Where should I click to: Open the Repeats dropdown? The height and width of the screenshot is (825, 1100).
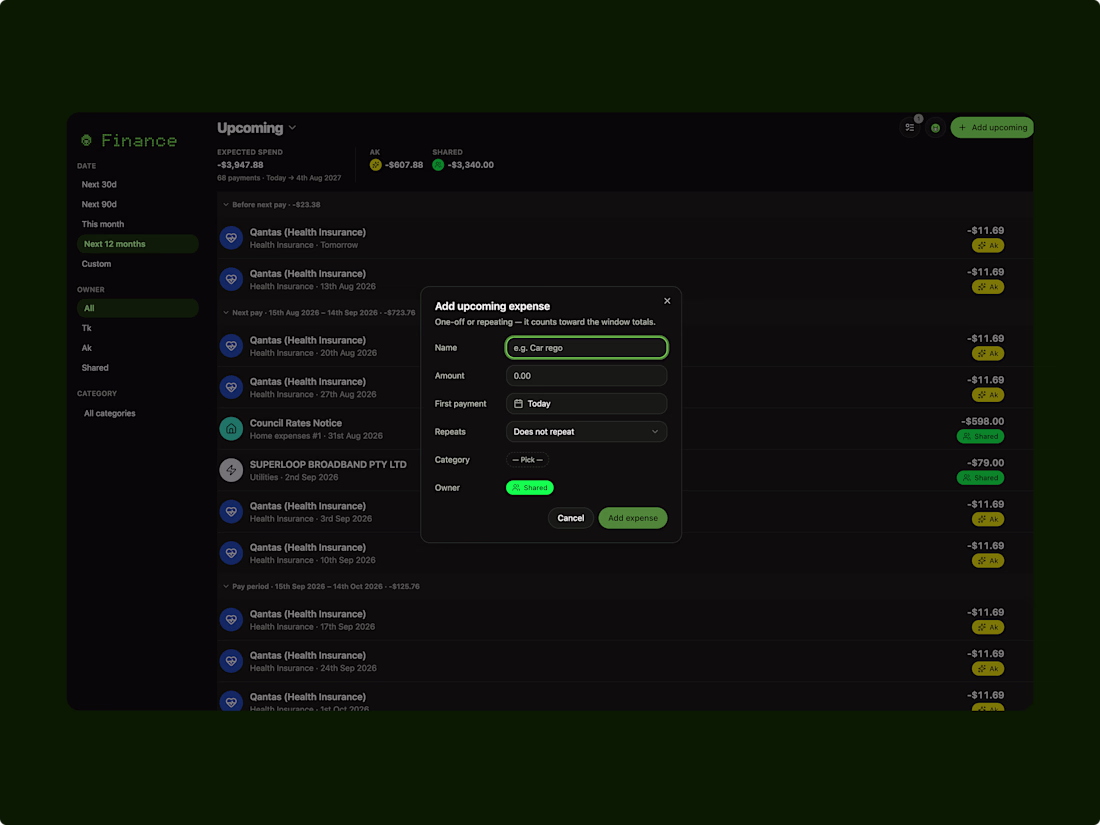pos(586,431)
